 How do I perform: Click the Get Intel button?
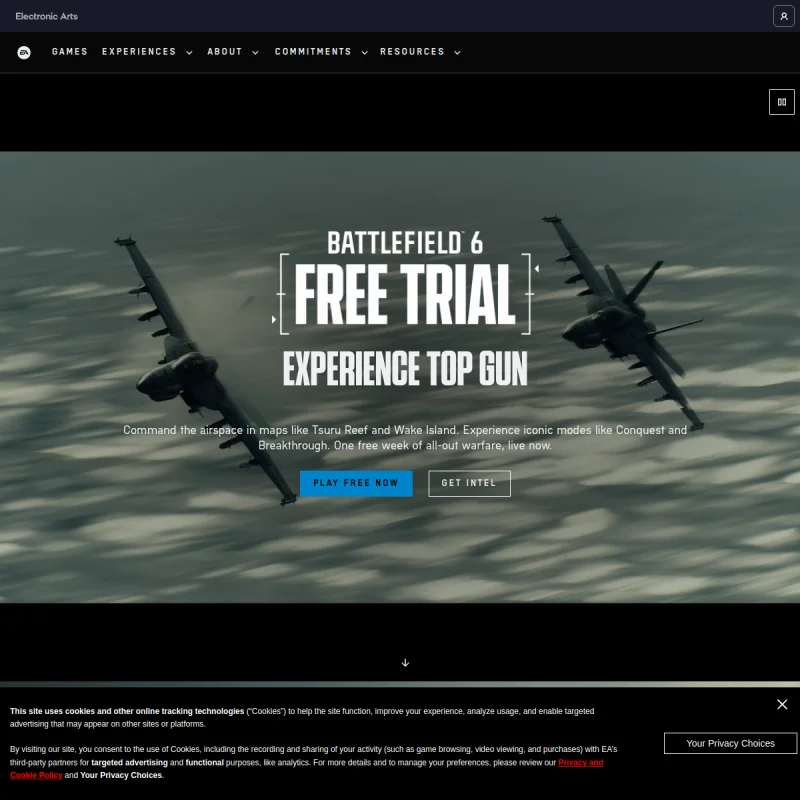(x=469, y=483)
